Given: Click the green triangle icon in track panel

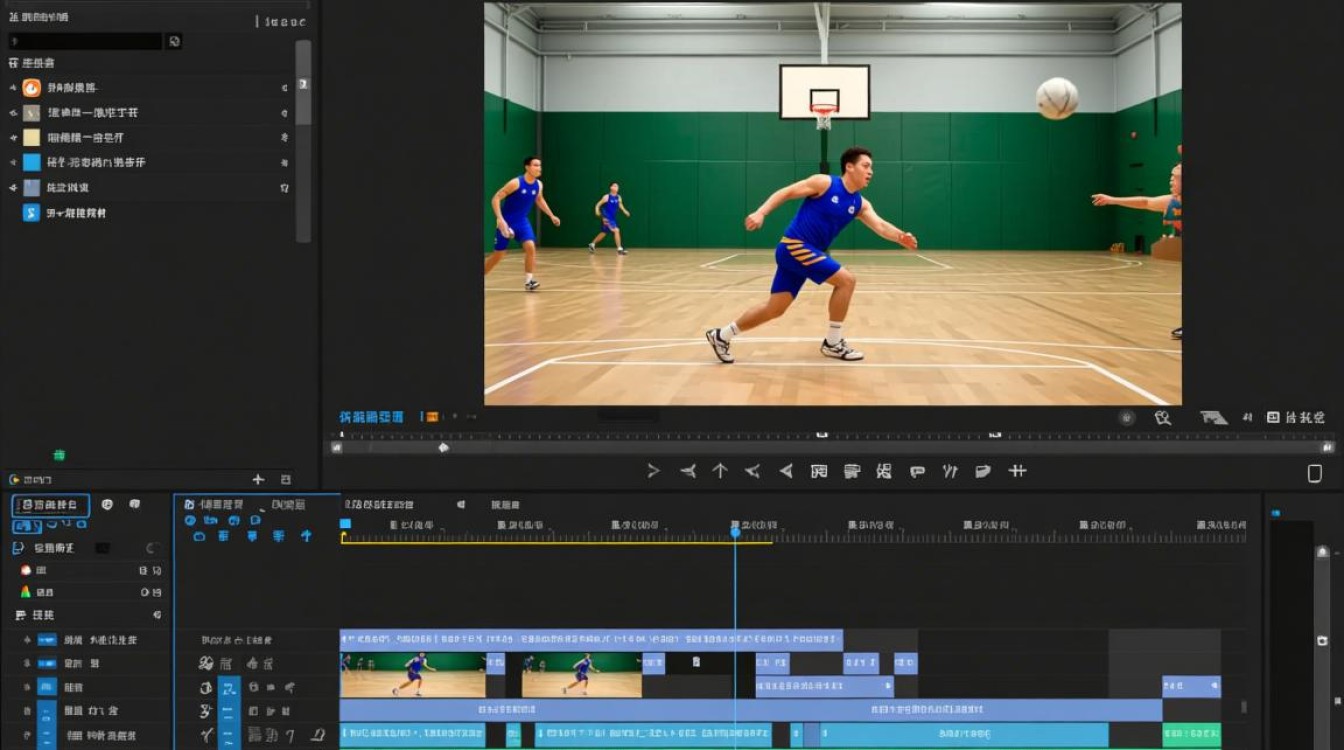Looking at the screenshot, I should [x=26, y=592].
